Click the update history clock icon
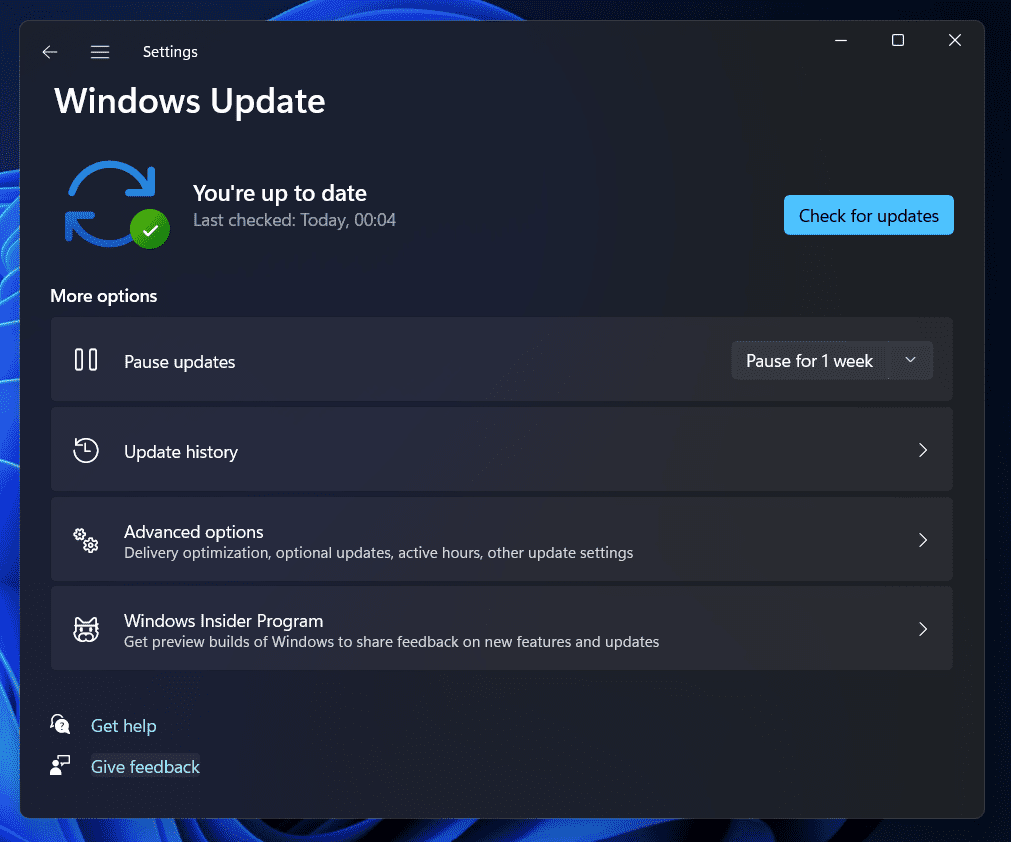Screen dimensions: 1011x842 (86, 450)
